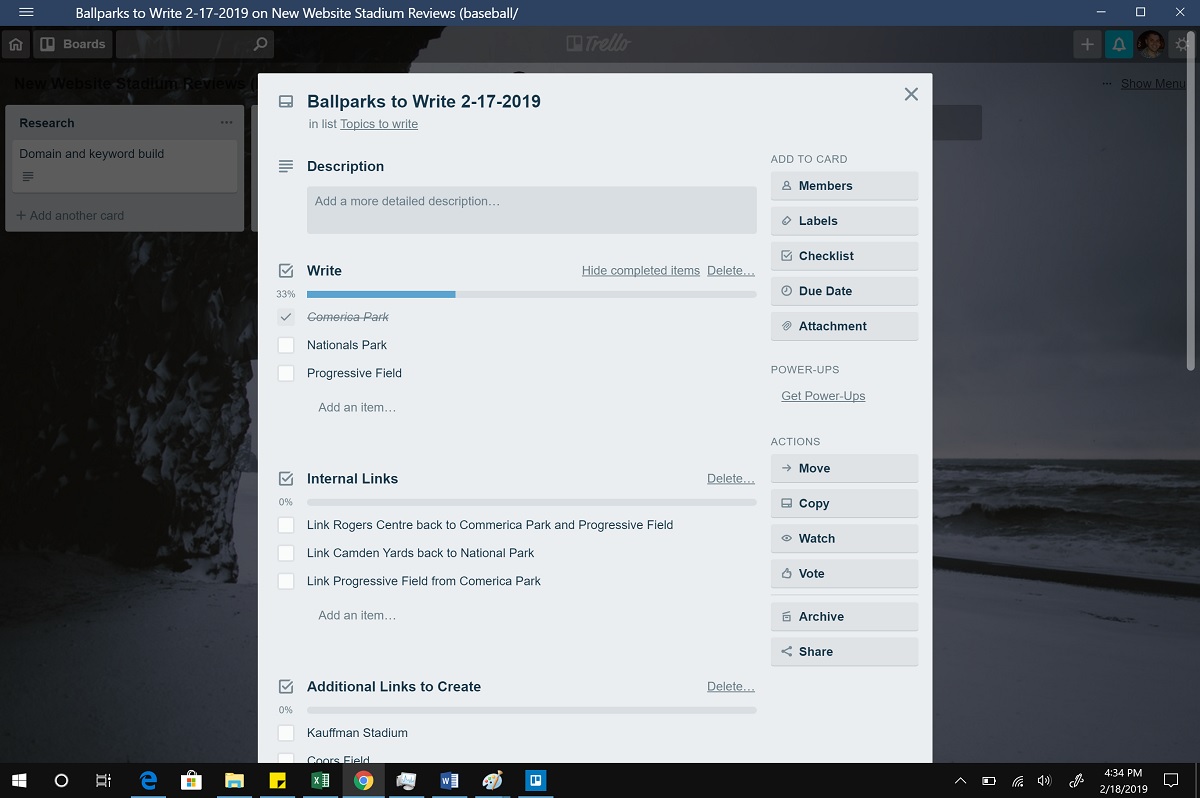Open Sticky Notes from the taskbar
1200x798 pixels.
[x=277, y=780]
